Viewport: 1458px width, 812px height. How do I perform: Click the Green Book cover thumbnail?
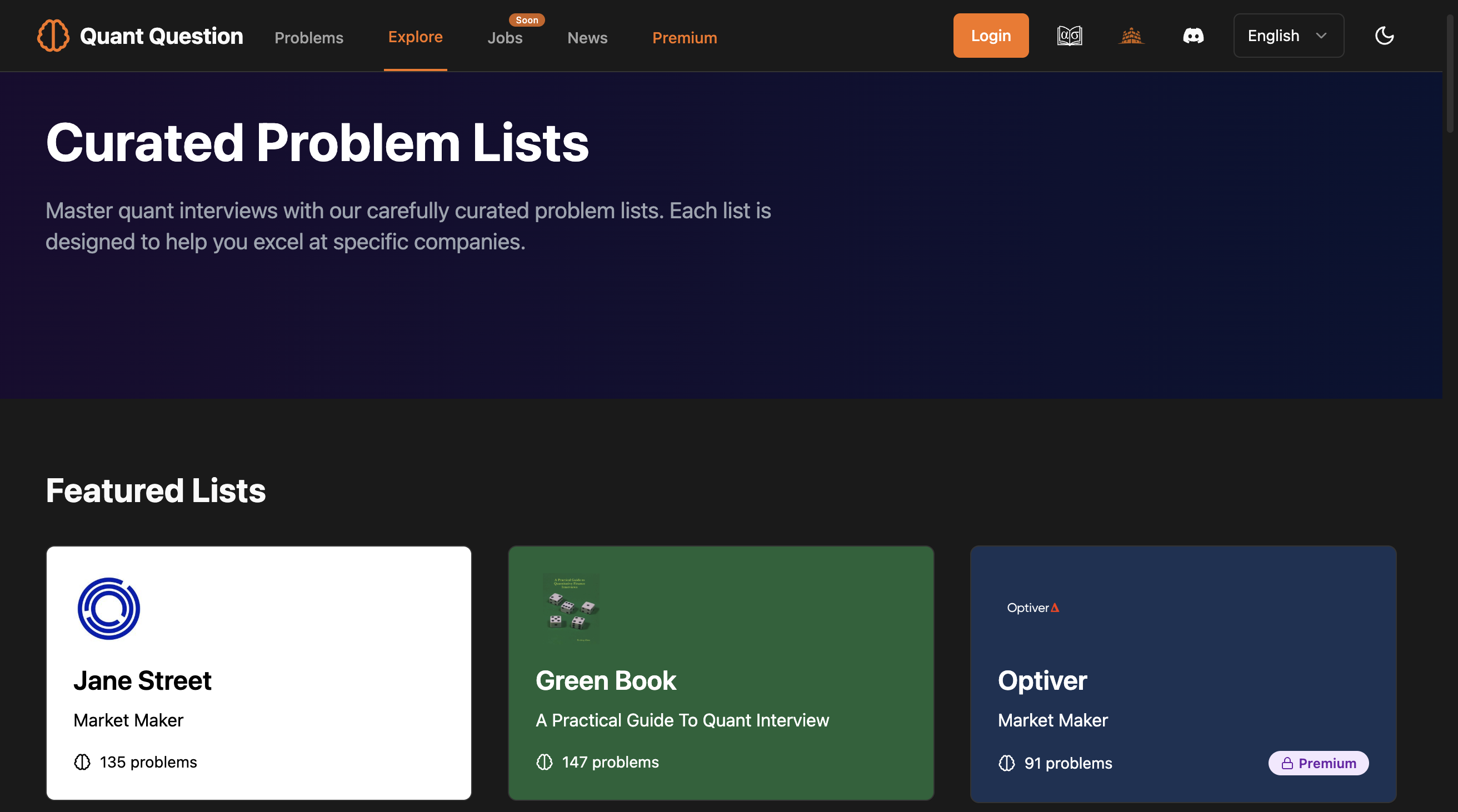[571, 608]
